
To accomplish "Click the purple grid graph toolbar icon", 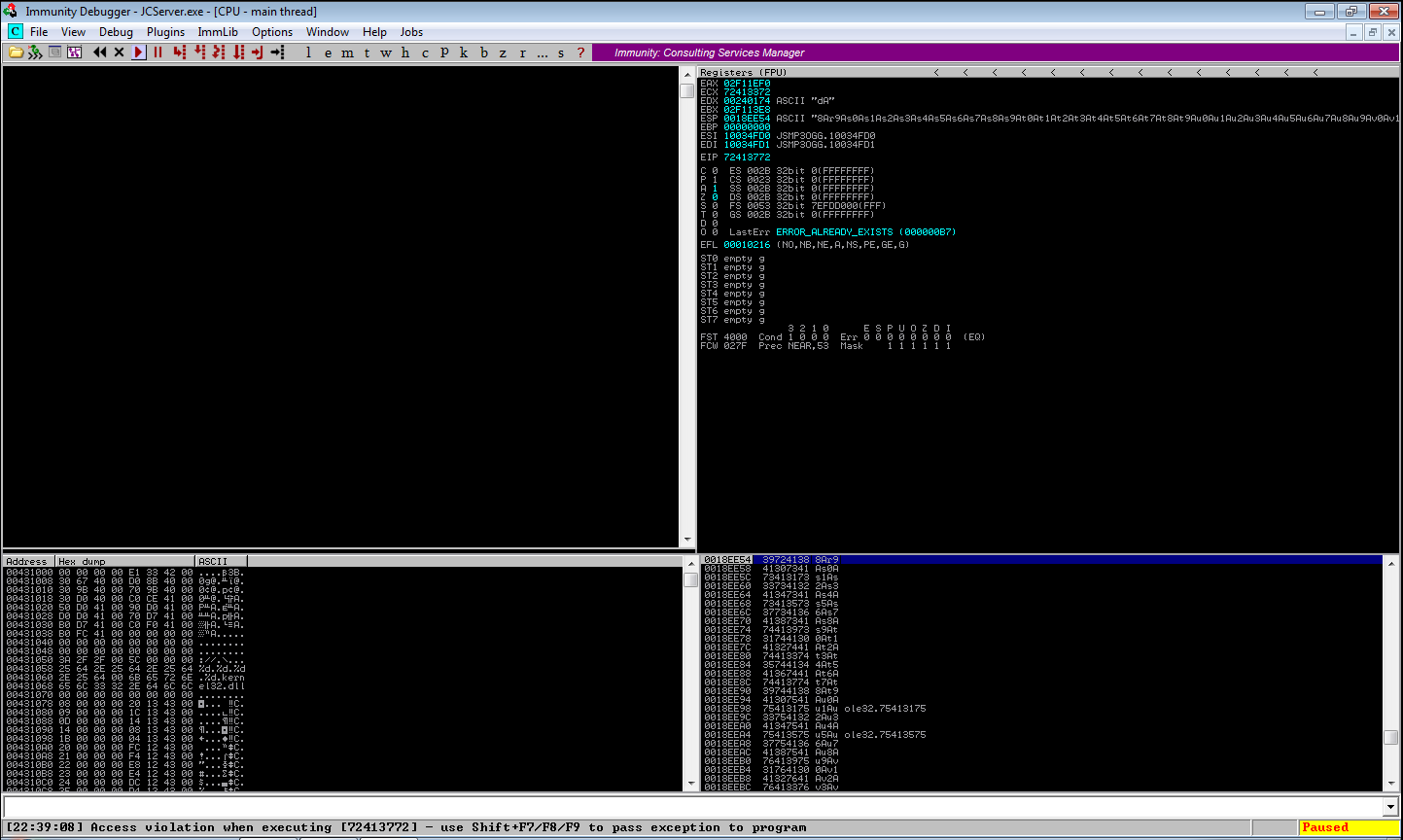I will click(74, 52).
